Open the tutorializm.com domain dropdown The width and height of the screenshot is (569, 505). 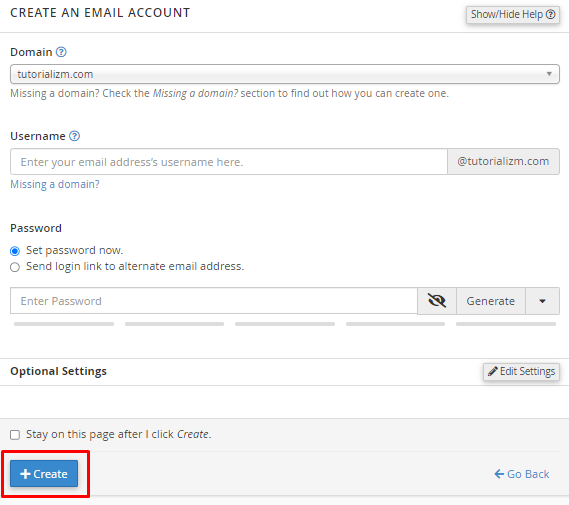pos(284,74)
